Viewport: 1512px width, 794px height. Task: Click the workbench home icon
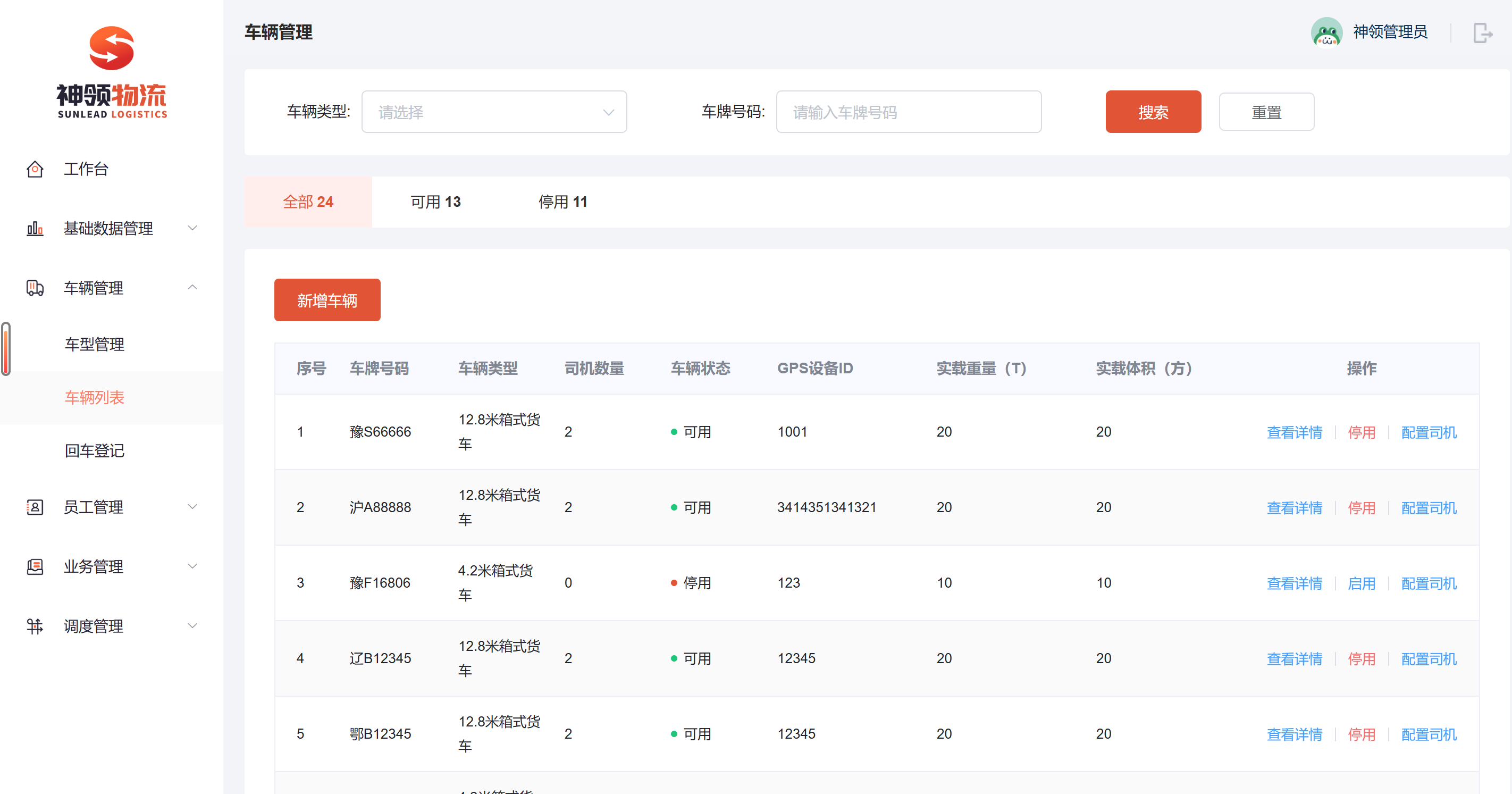[x=35, y=169]
